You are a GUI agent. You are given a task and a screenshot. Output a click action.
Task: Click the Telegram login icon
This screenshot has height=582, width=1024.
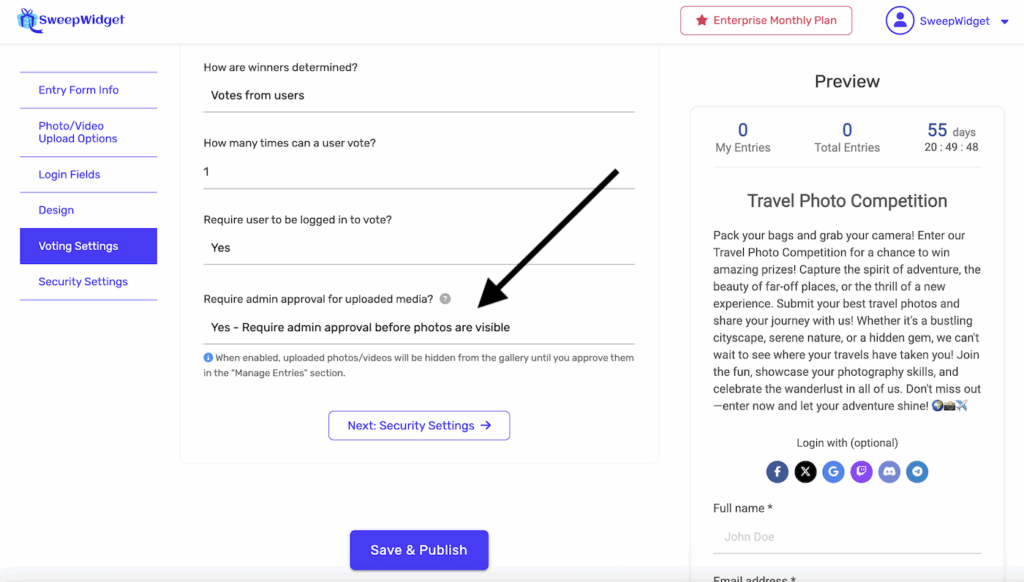pos(917,472)
